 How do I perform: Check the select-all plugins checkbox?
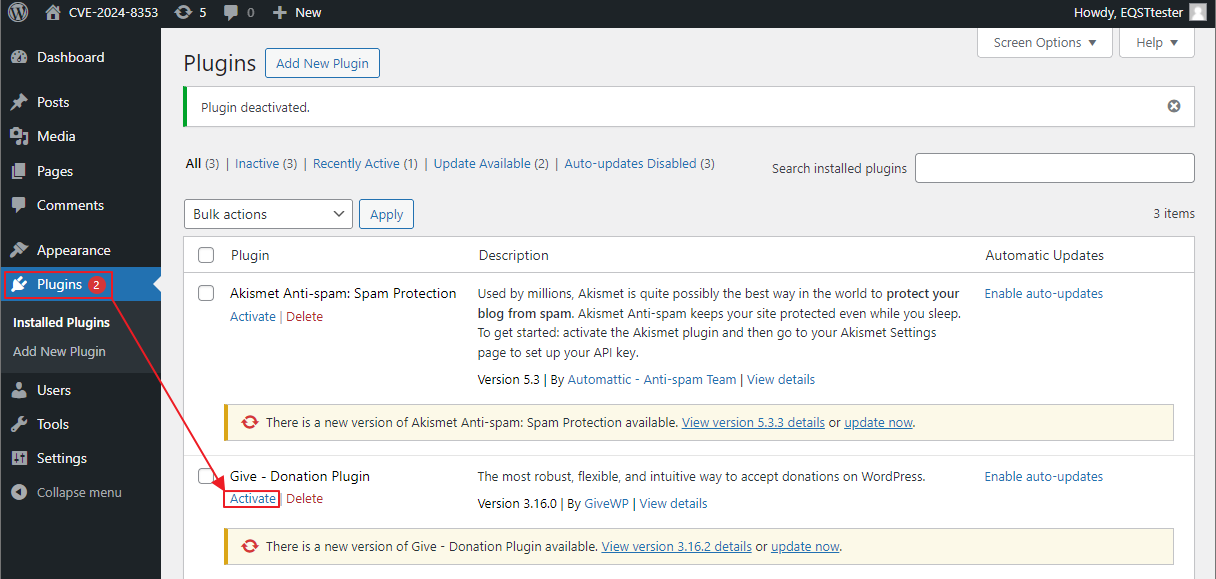coord(206,255)
